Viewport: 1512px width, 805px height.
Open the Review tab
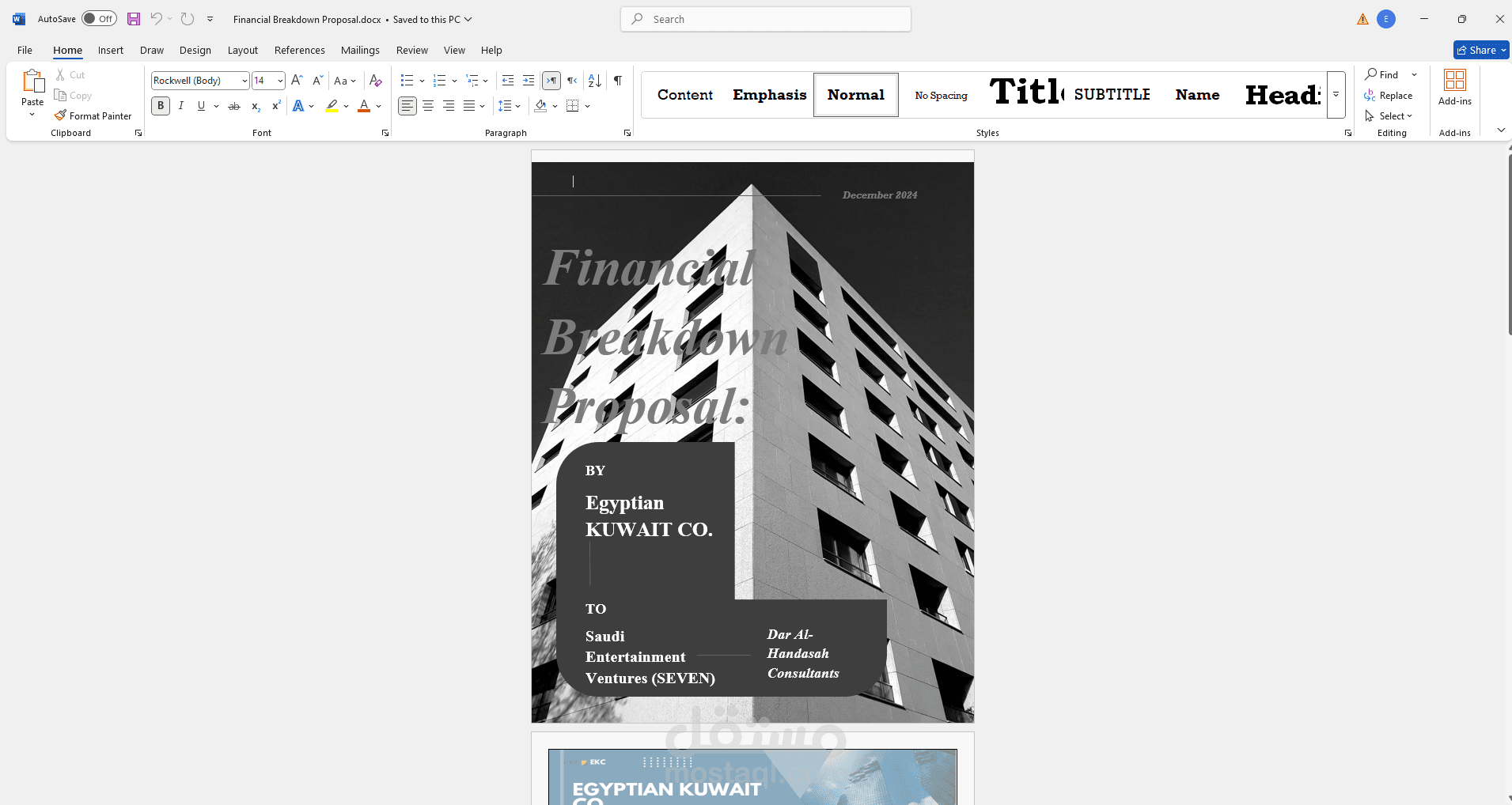412,50
